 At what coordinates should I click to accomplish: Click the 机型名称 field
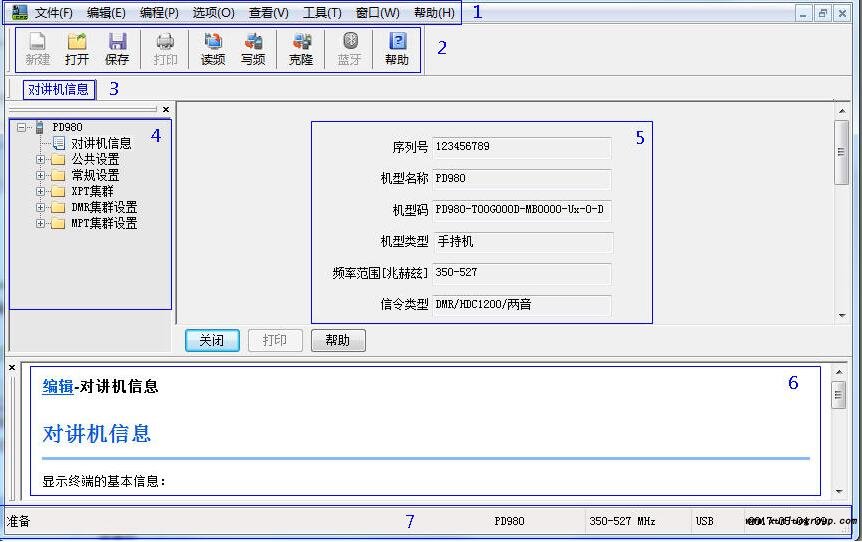522,179
